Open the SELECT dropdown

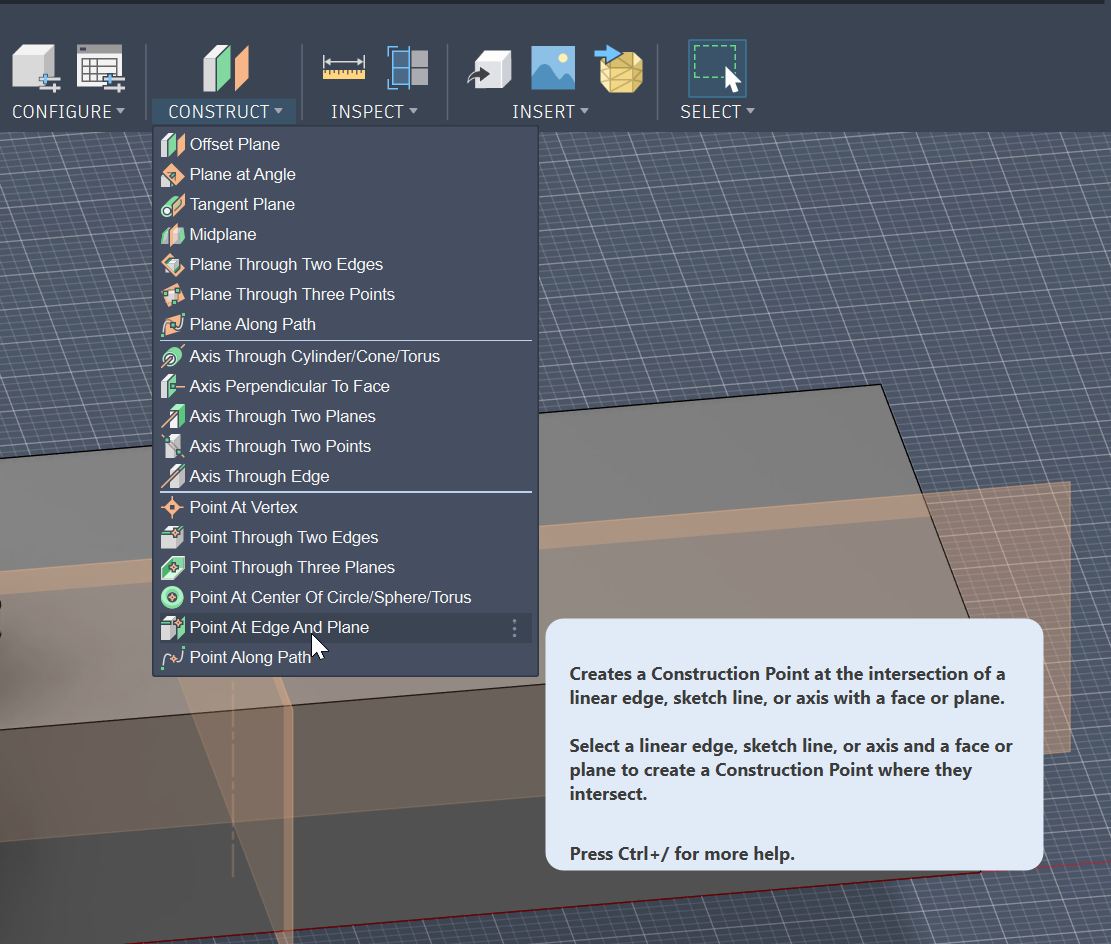(x=717, y=111)
